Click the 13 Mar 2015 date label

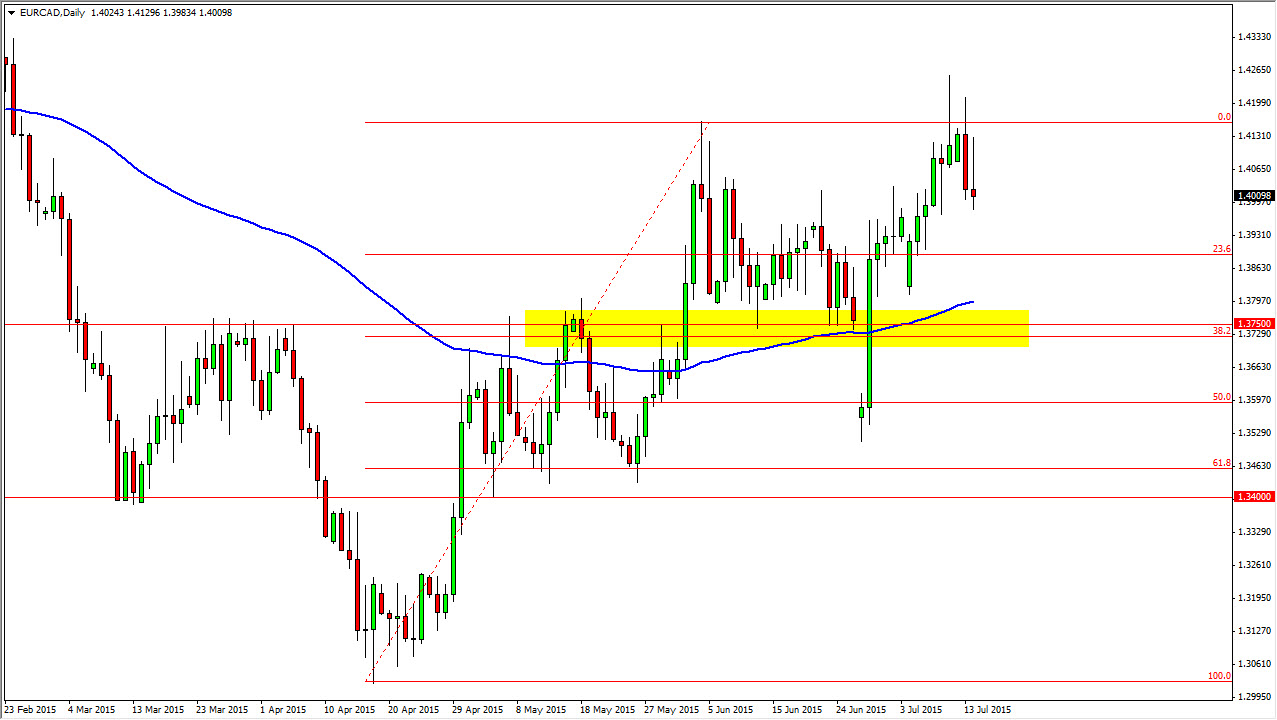[159, 710]
